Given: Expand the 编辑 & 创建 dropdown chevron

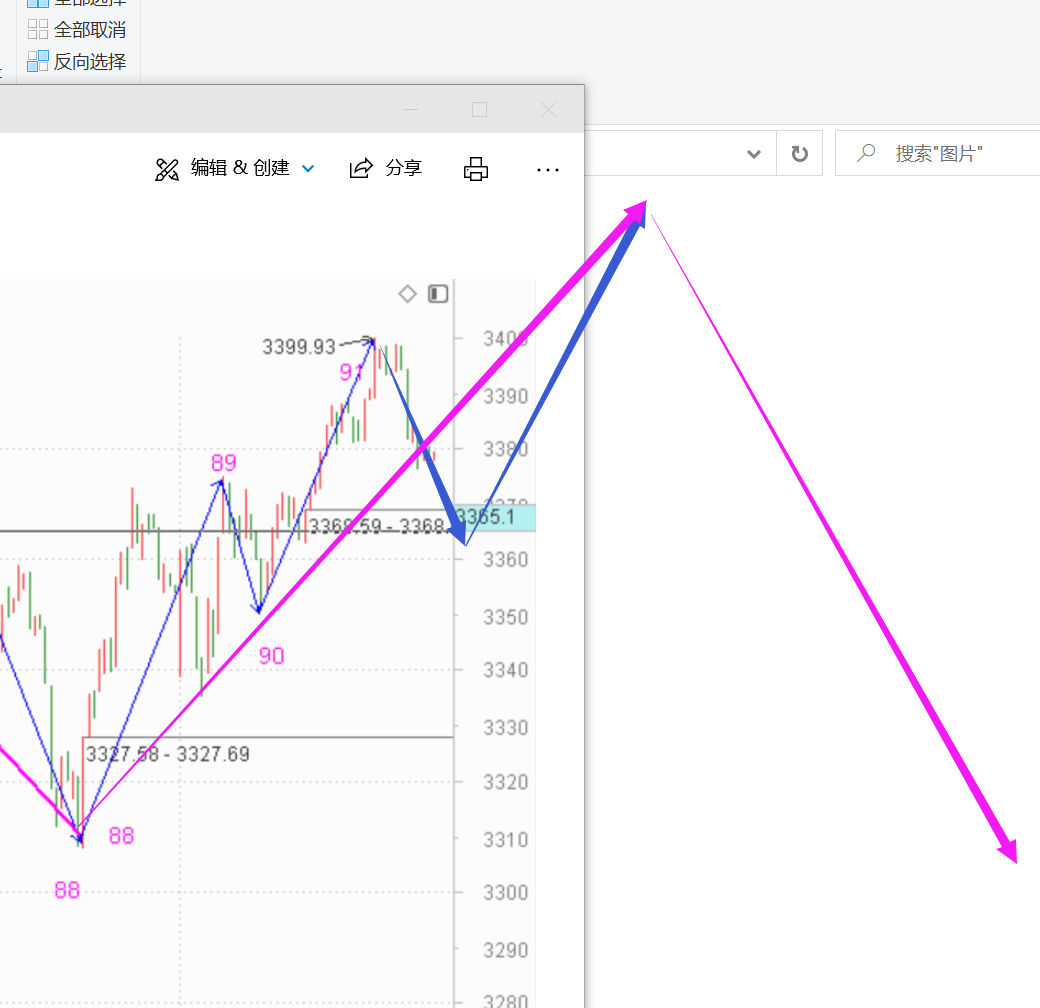Looking at the screenshot, I should [308, 169].
